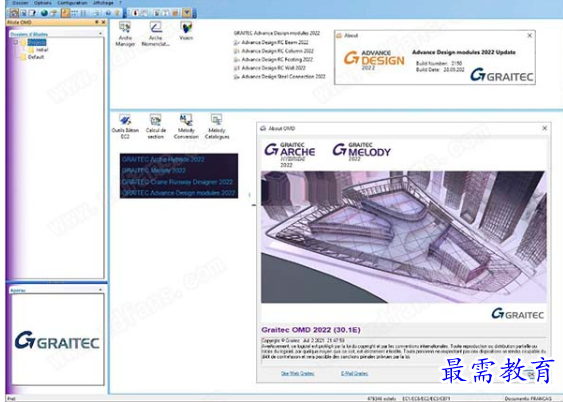Click the Prêt status bar text
Image resolution: width=563 pixels, height=402 pixels.
11,399
